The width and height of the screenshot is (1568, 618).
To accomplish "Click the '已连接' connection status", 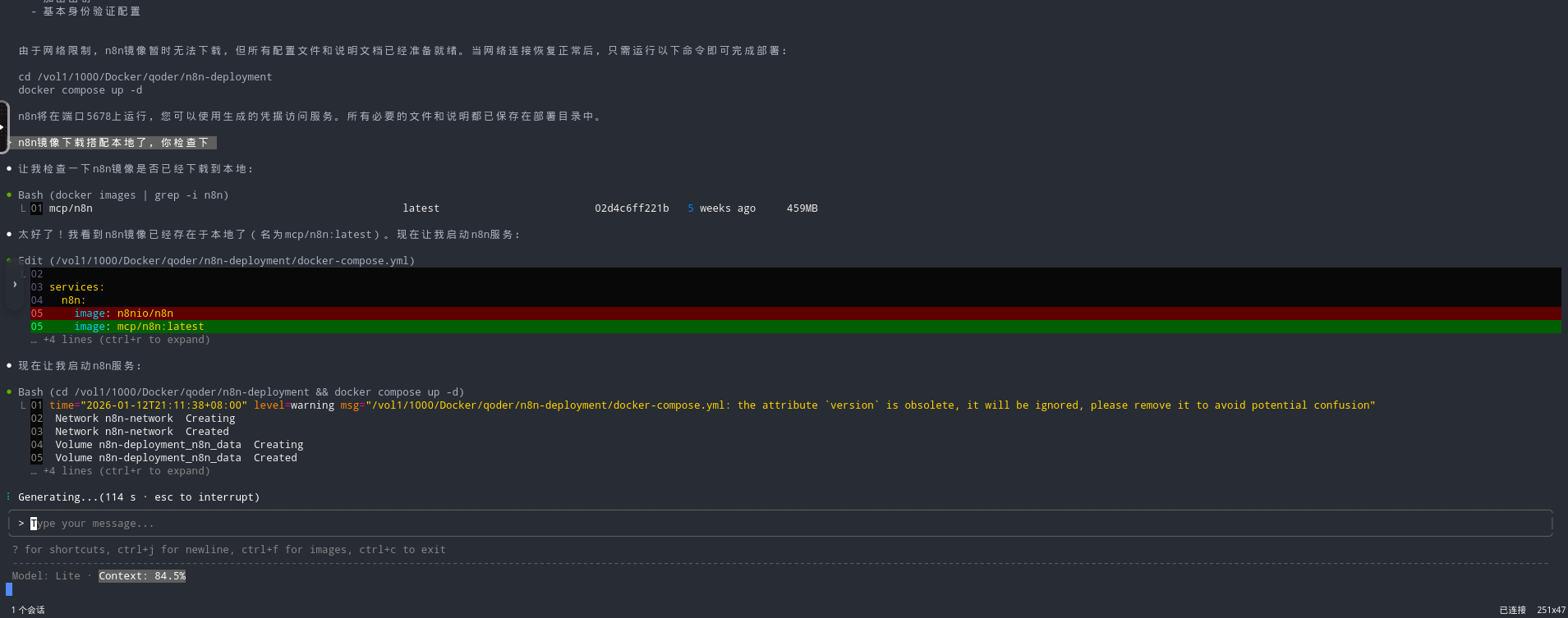I will [1512, 610].
